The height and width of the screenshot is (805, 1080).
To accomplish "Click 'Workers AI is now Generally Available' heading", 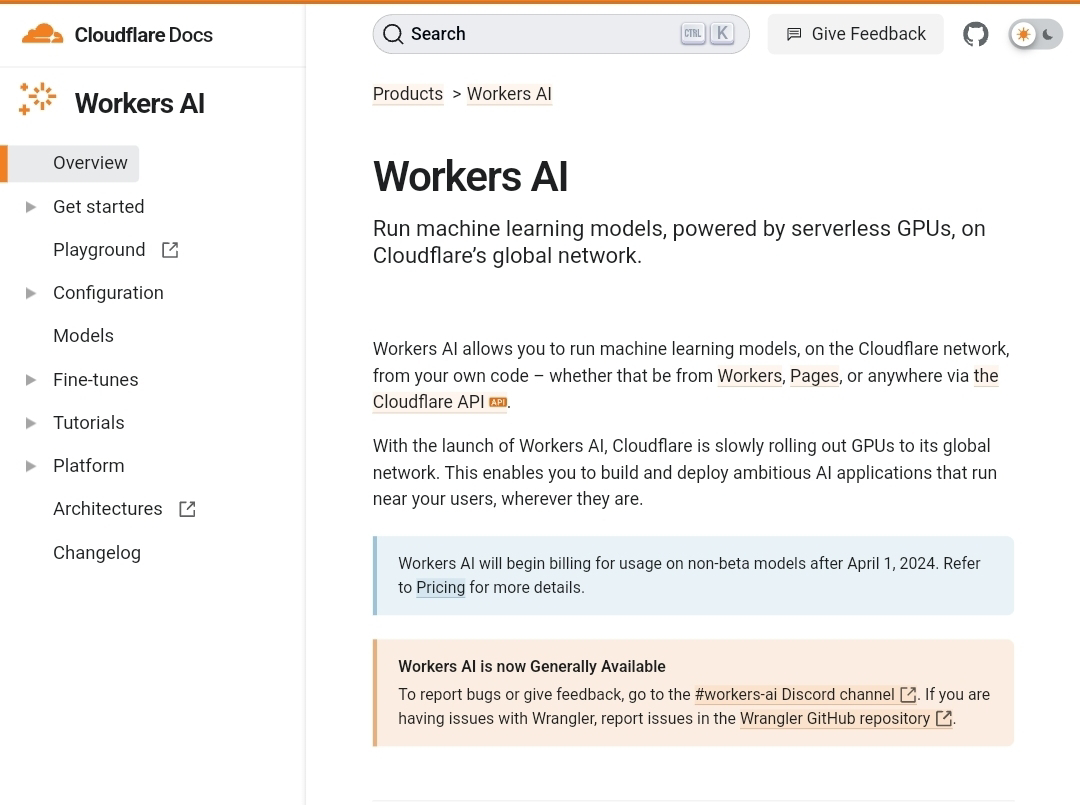I will point(532,667).
